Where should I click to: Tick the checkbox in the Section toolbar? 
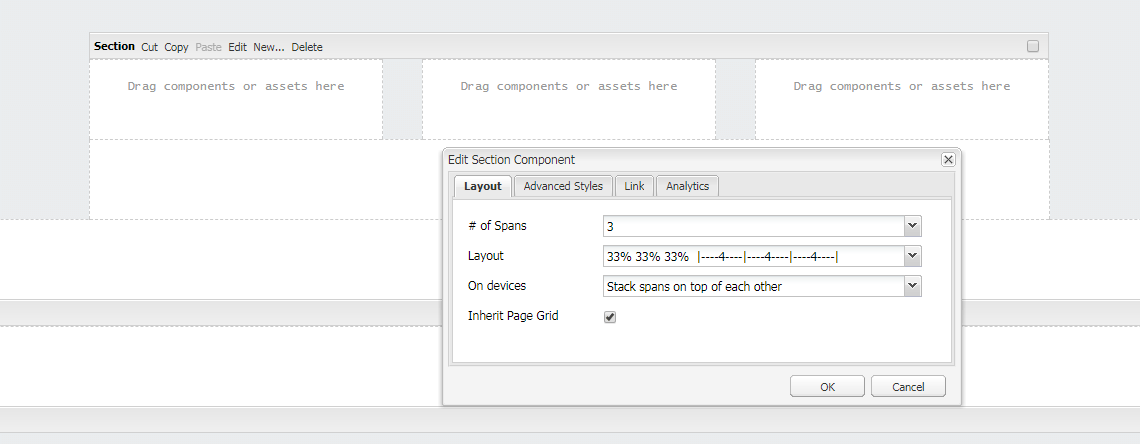click(1033, 46)
